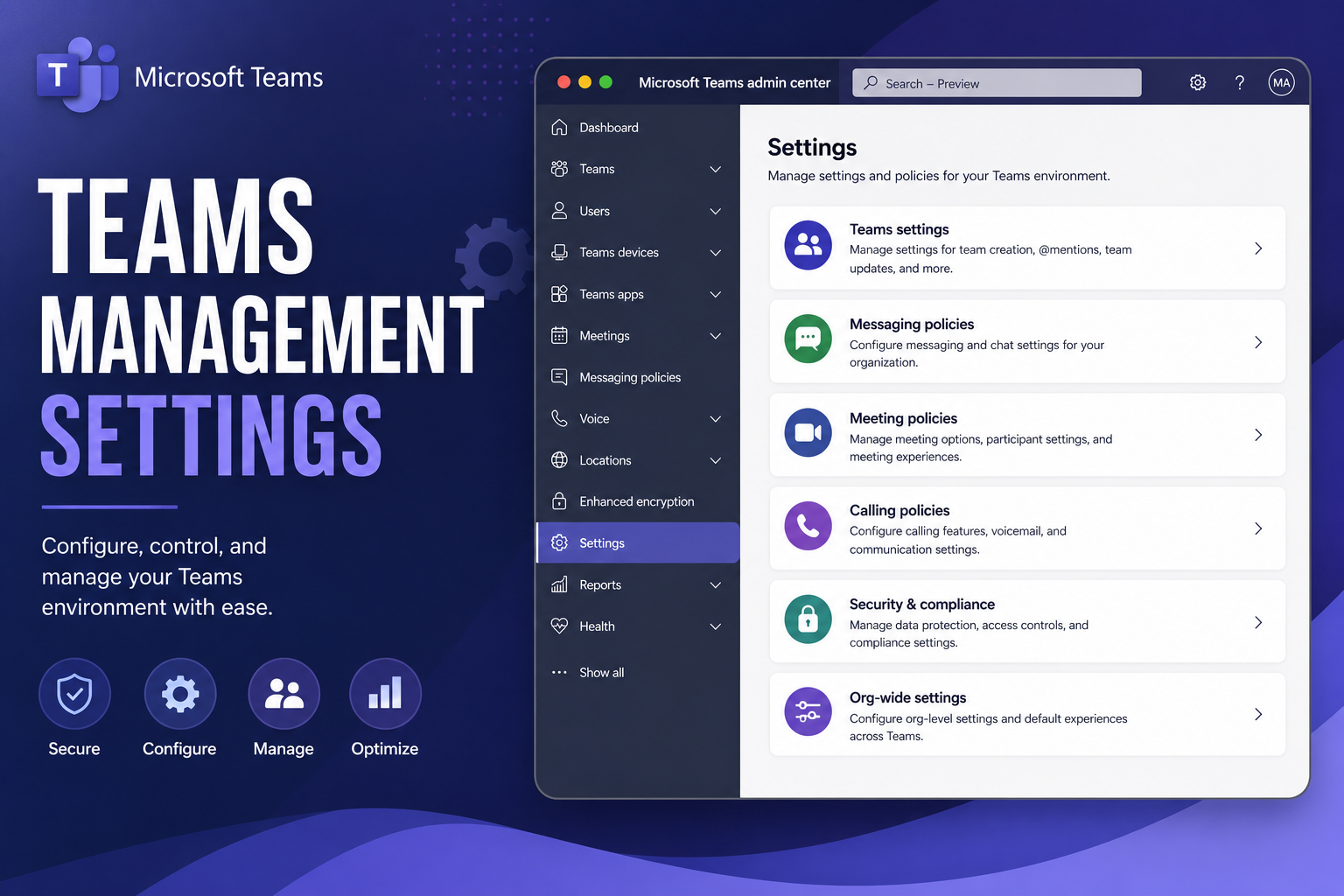Click the Teams settings people circle icon
Viewport: 1344px width, 896px height.
click(x=808, y=245)
